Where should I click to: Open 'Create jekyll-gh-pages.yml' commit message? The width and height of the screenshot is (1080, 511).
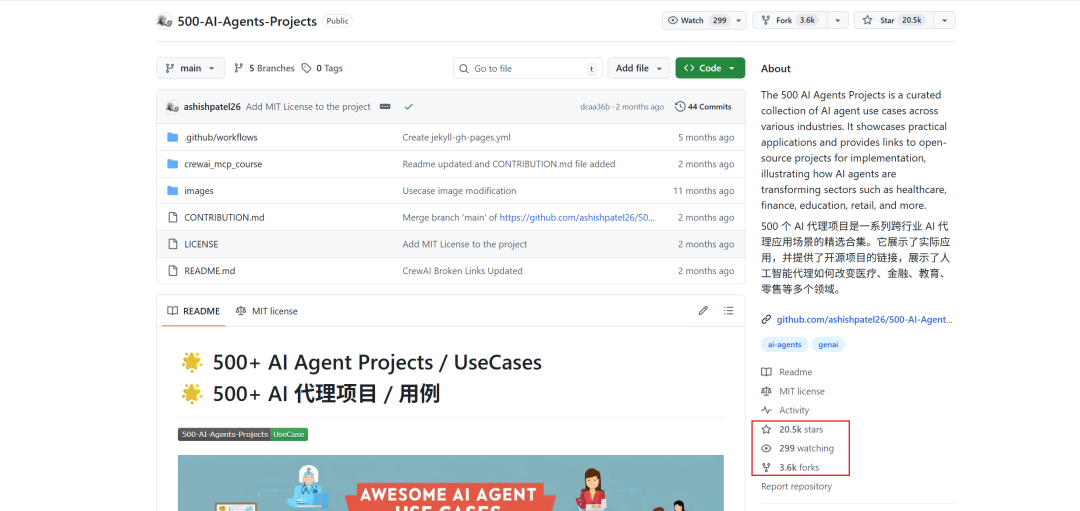(x=456, y=137)
